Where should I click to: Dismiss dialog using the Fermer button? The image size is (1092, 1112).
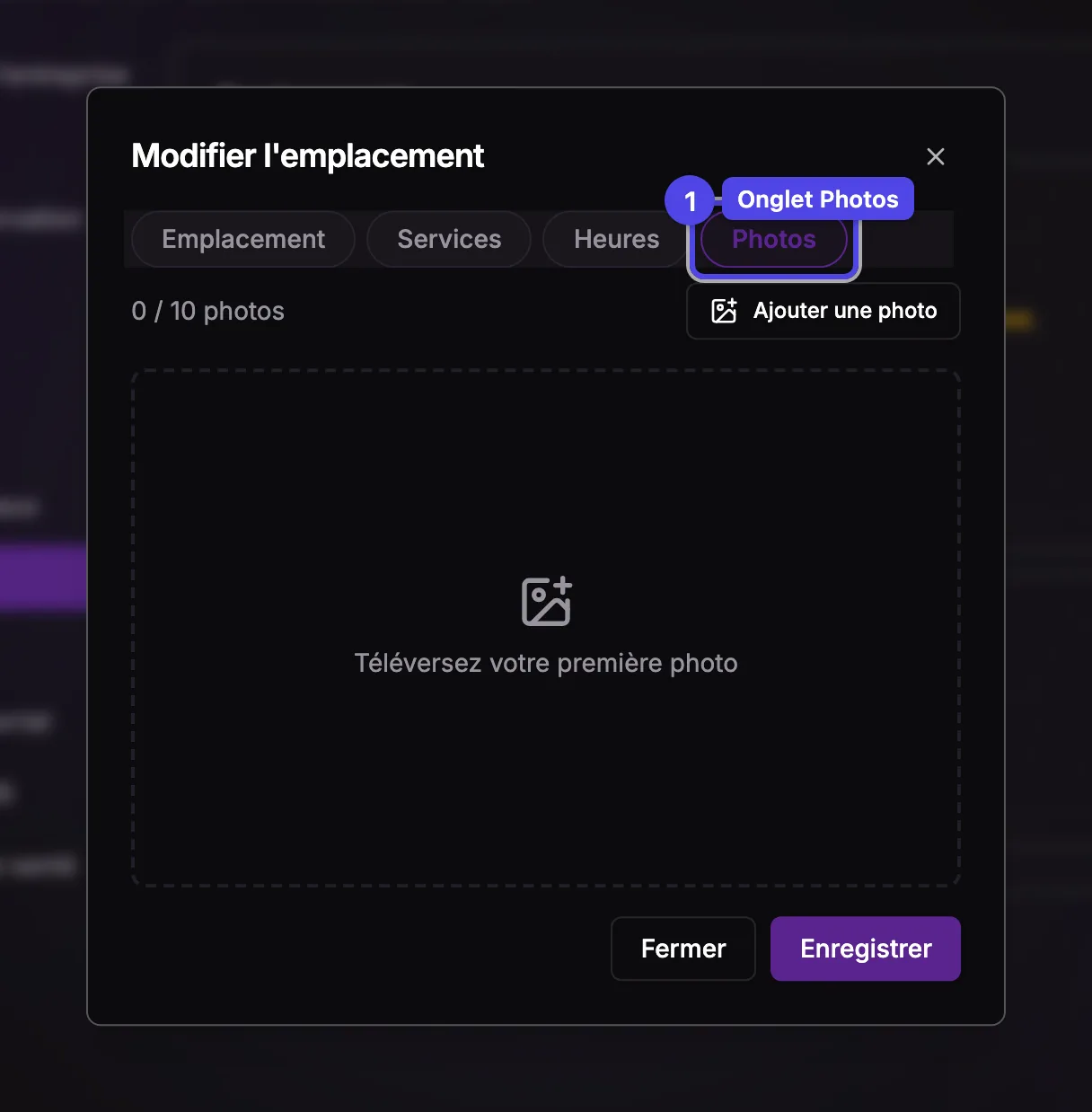pyautogui.click(x=683, y=949)
